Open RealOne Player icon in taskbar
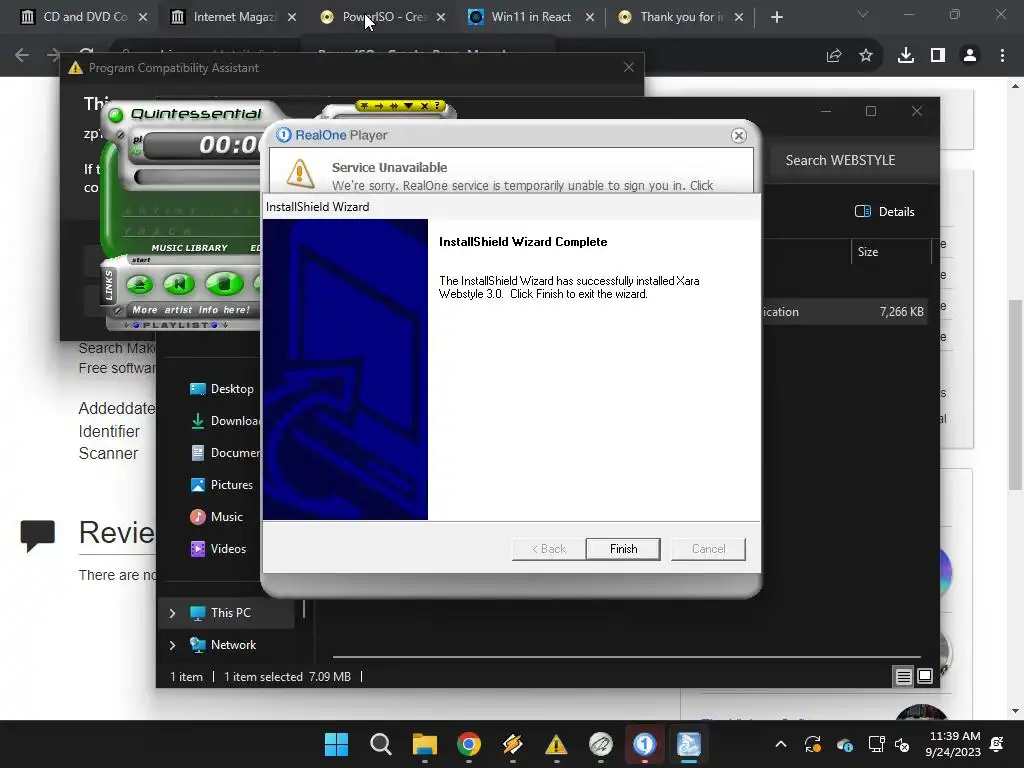Image resolution: width=1024 pixels, height=768 pixels. coord(645,744)
